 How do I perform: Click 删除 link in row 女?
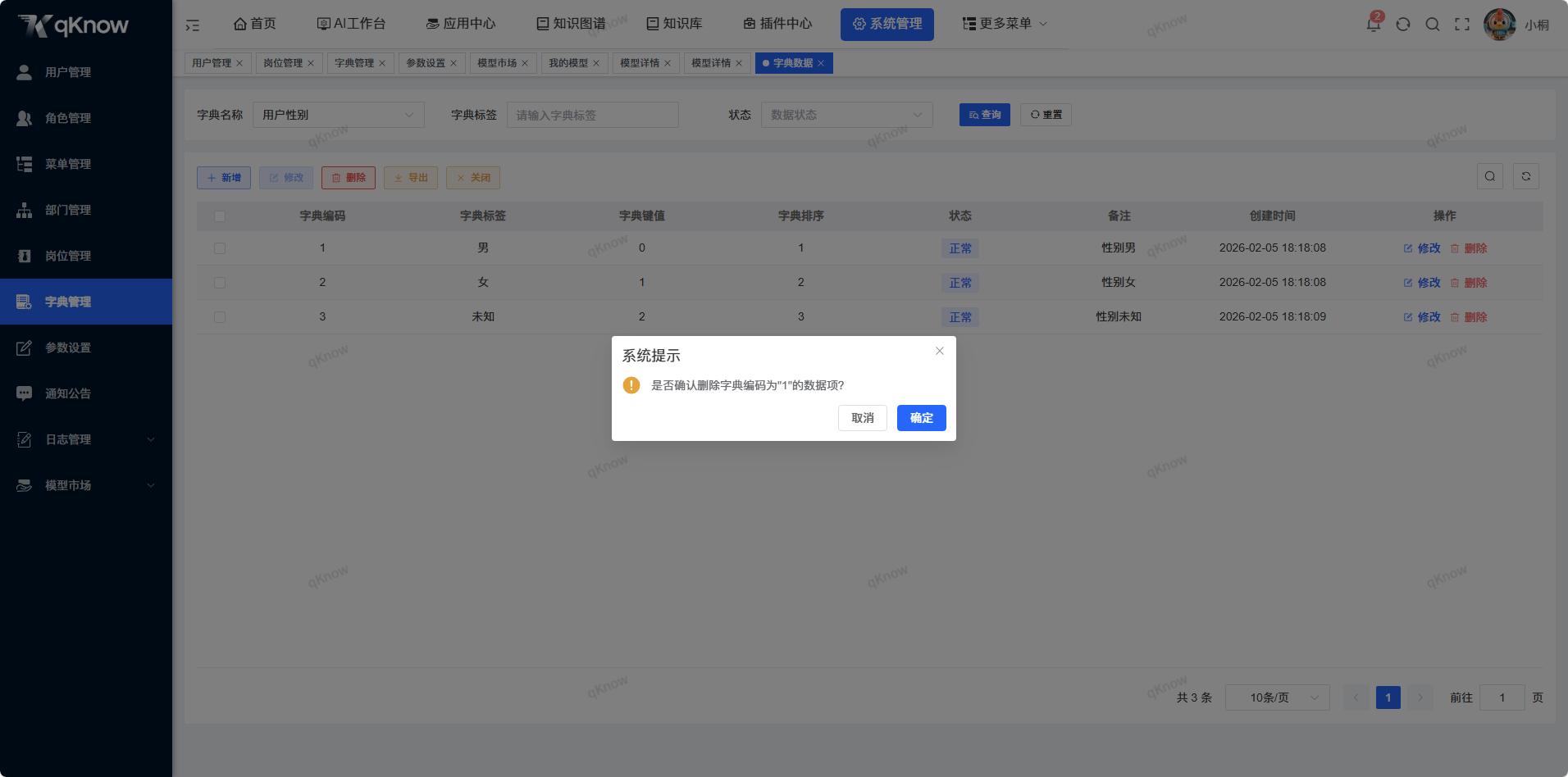pos(1469,283)
